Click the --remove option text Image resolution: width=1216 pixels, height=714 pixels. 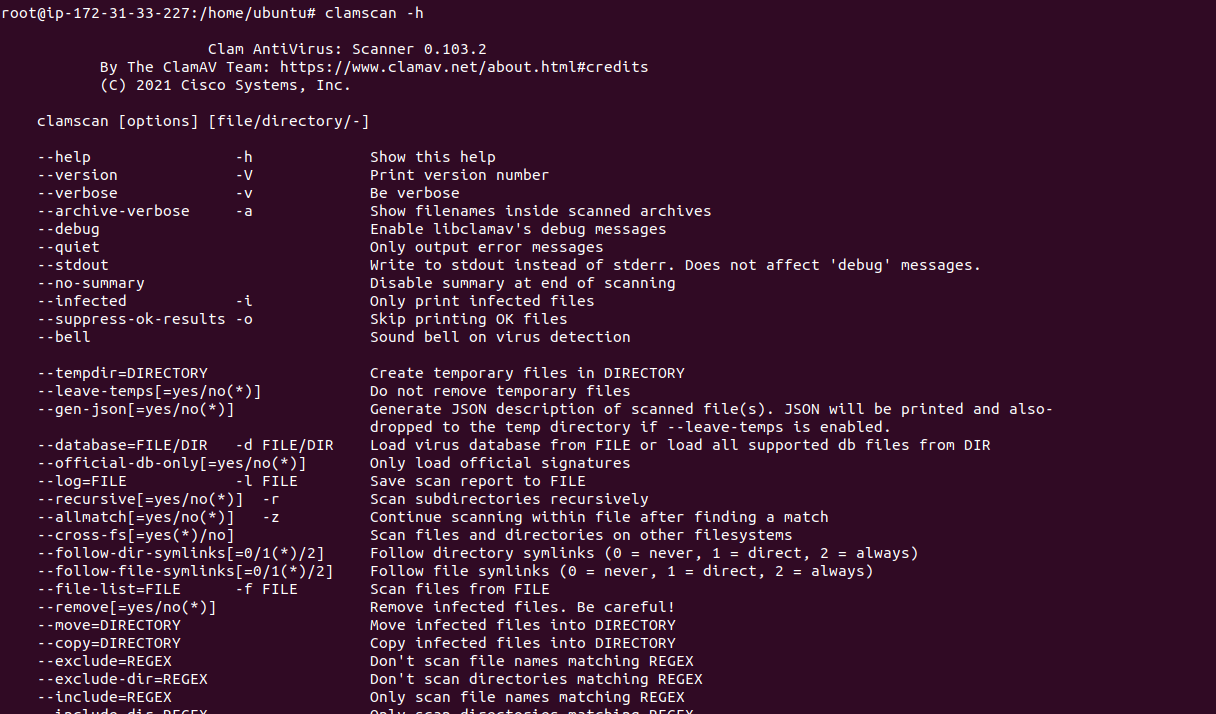pos(127,607)
